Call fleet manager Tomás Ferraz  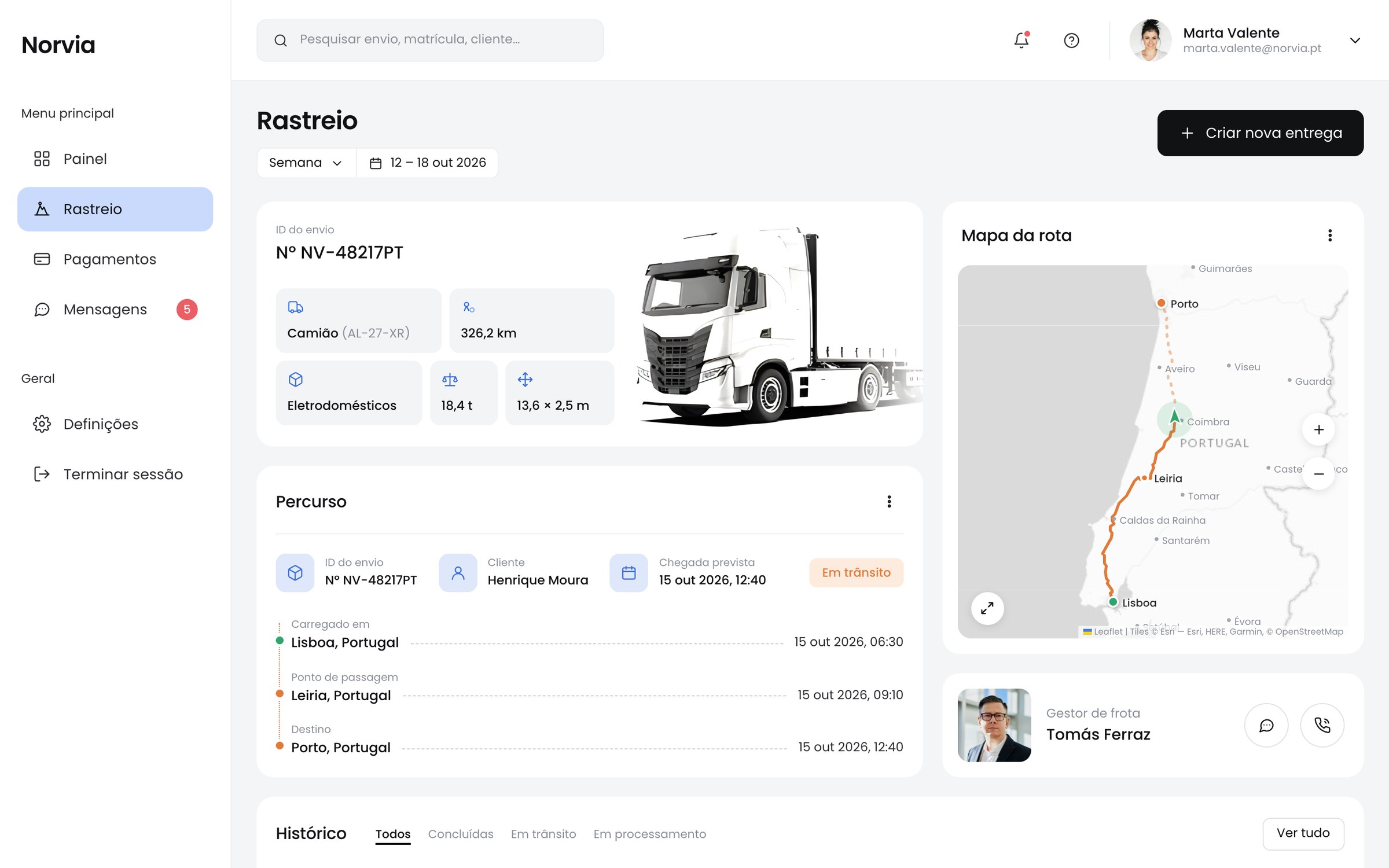1322,725
